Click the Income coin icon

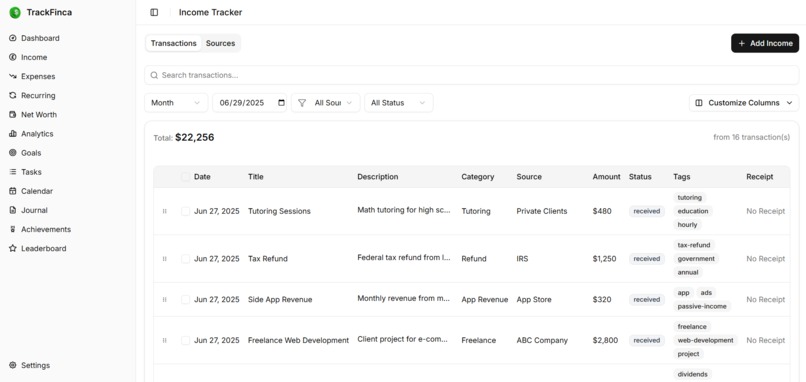(13, 57)
